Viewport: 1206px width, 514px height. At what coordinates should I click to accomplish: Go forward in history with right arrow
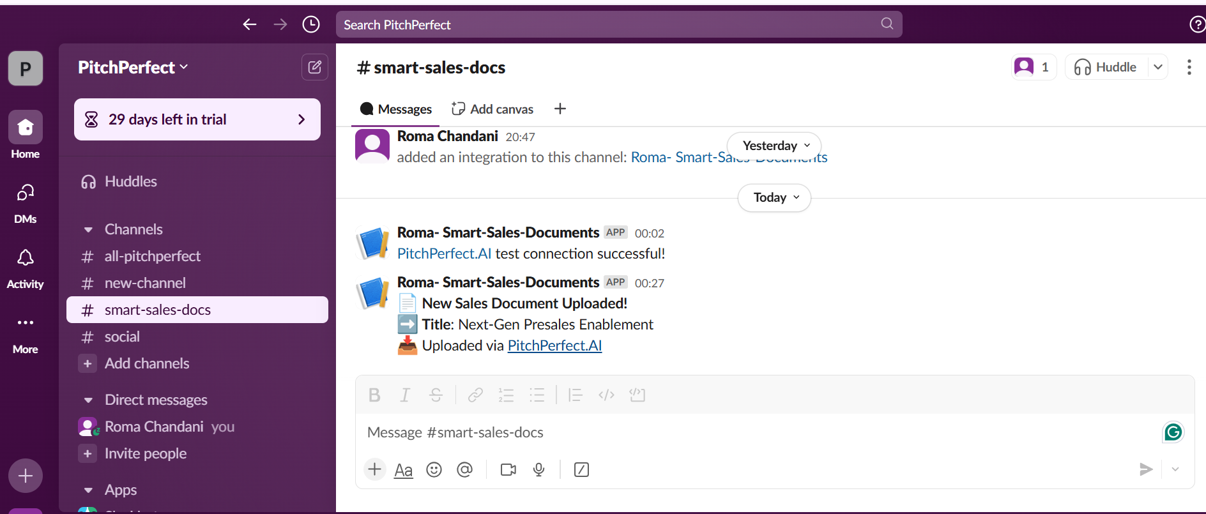280,24
